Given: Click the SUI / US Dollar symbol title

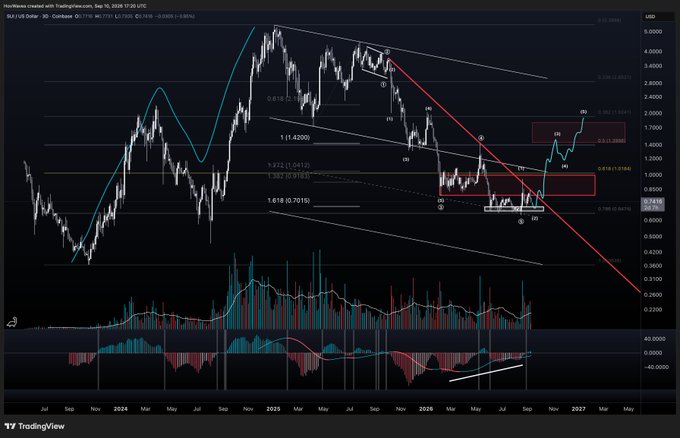Looking at the screenshot, I should (x=24, y=16).
